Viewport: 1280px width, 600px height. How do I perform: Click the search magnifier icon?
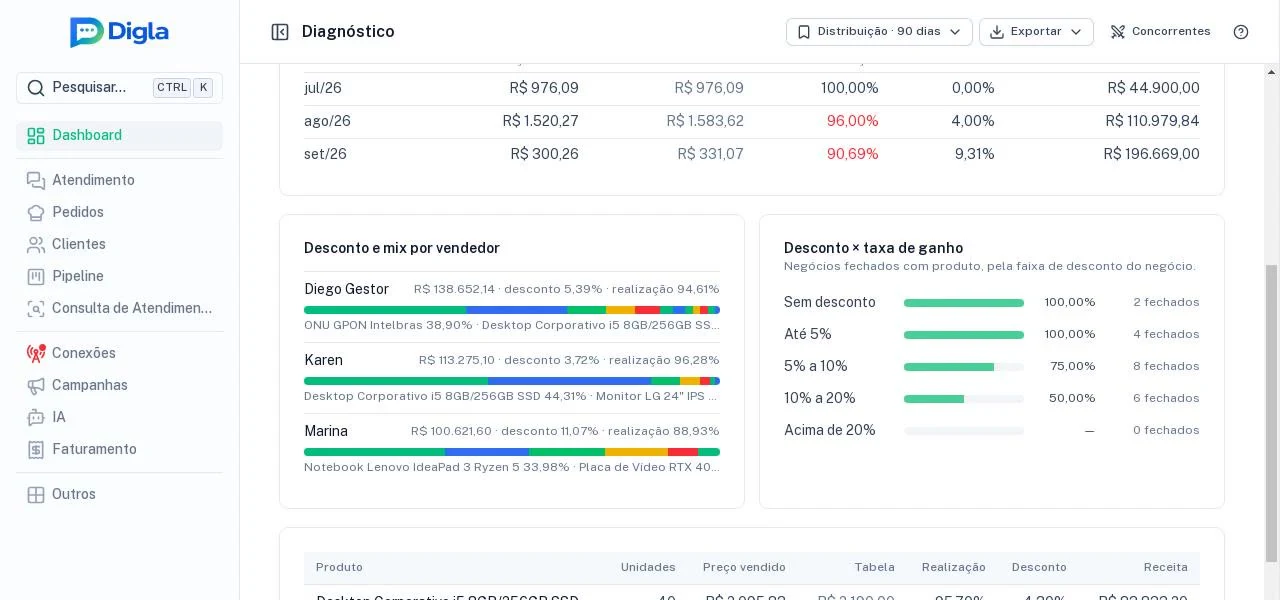click(36, 88)
